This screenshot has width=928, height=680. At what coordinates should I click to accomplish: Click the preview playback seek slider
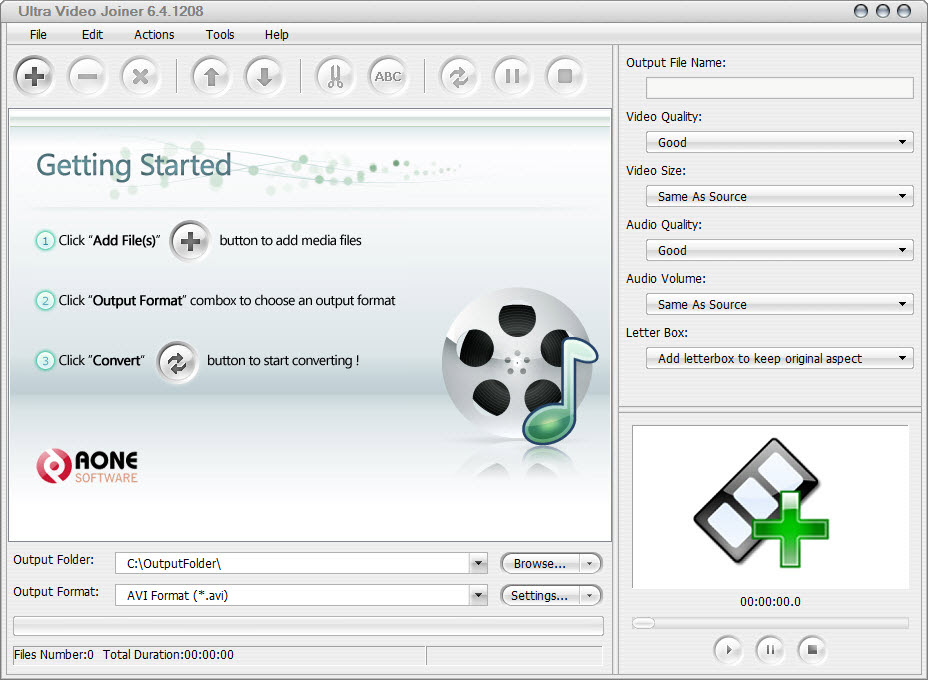[x=770, y=623]
